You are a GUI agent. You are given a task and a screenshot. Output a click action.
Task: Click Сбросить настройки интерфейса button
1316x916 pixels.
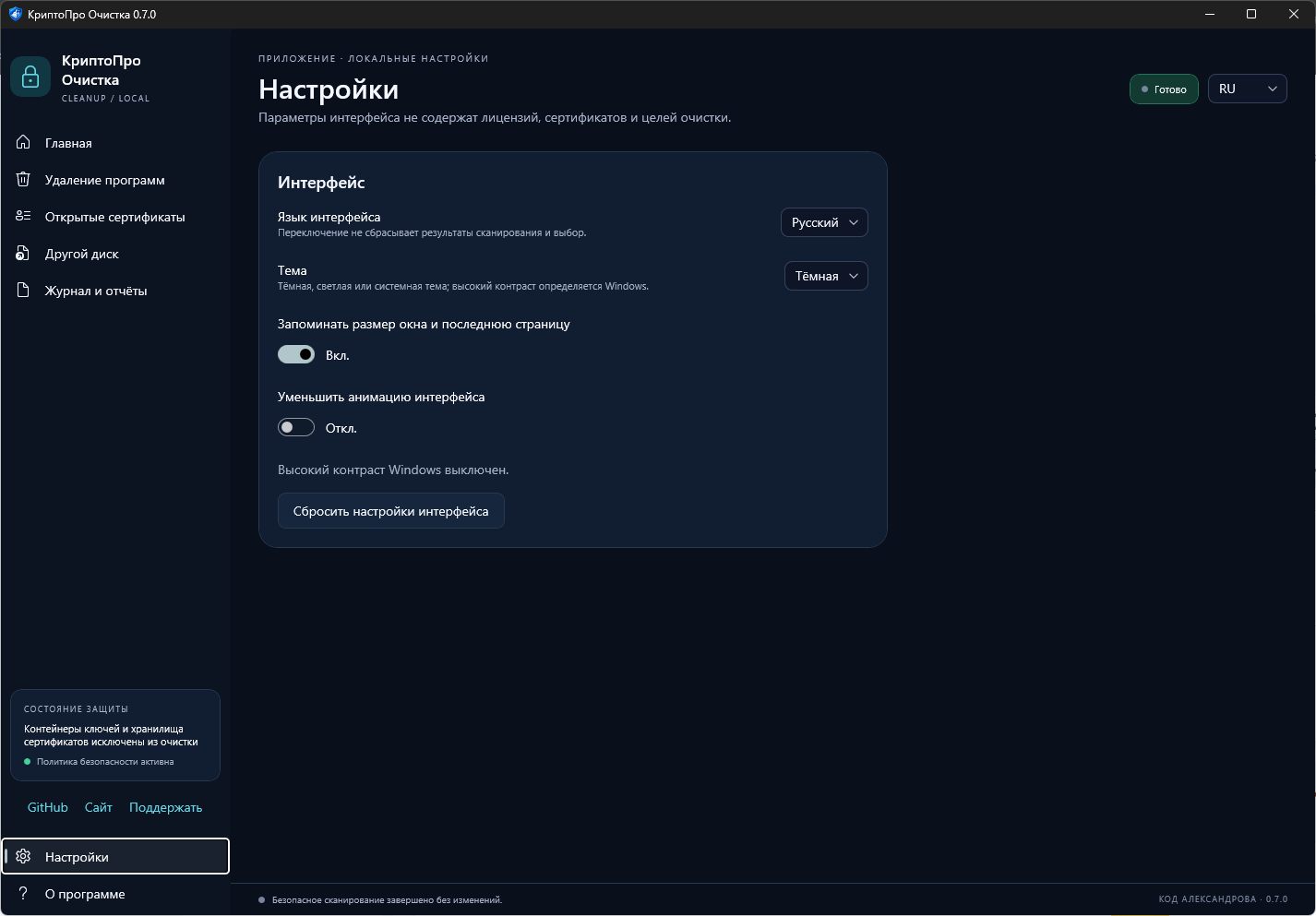391,511
